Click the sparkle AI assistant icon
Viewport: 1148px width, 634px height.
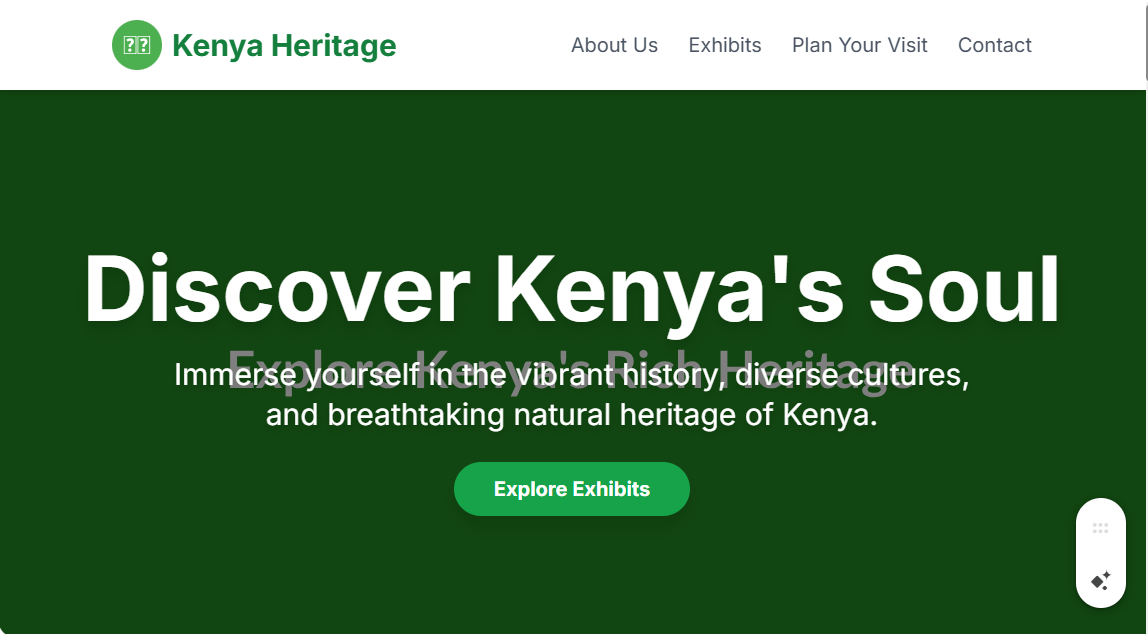1100,581
